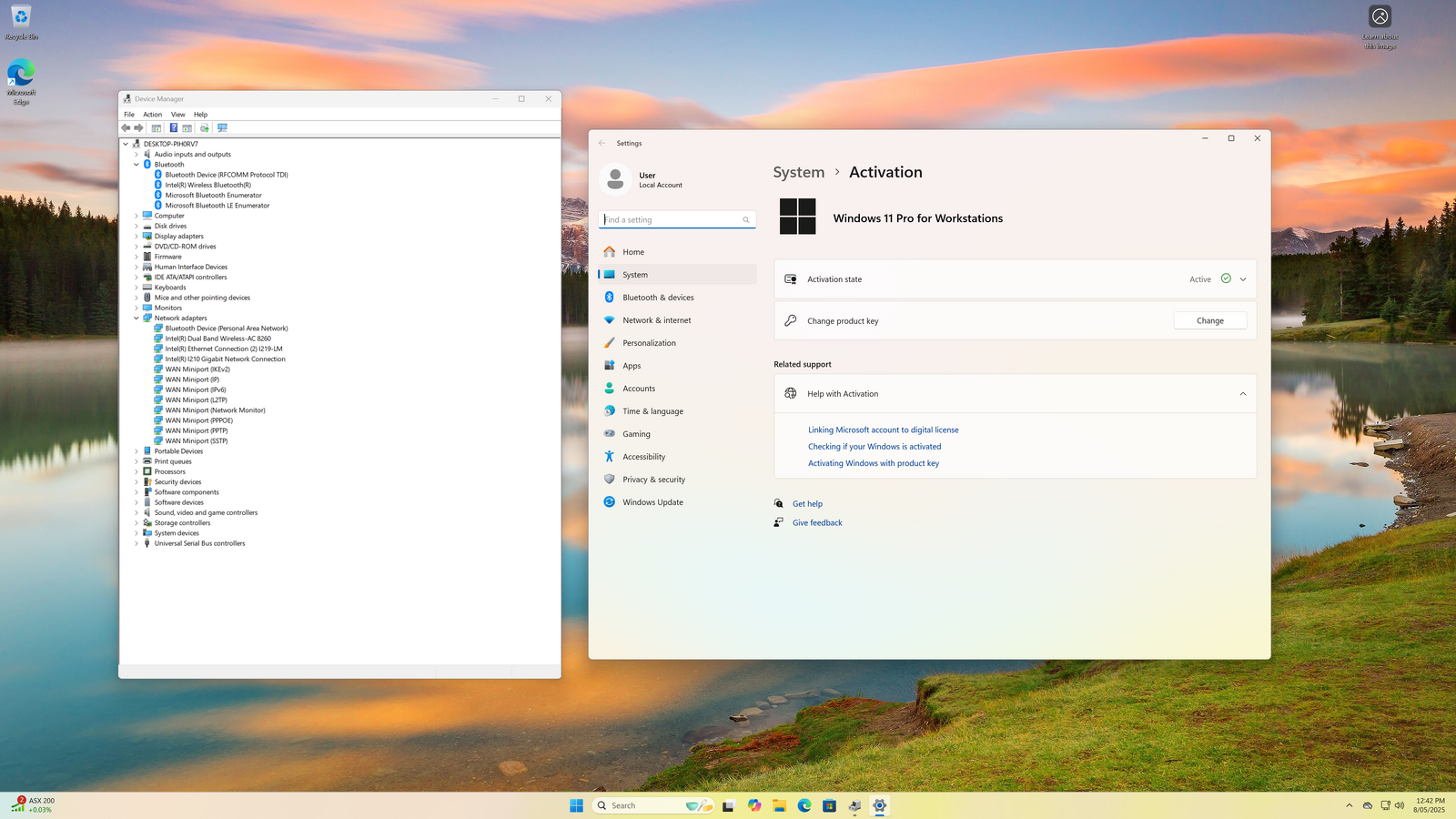
Task: Select Microsoft Bluetooth LE Enumerator device
Action: [x=217, y=206]
